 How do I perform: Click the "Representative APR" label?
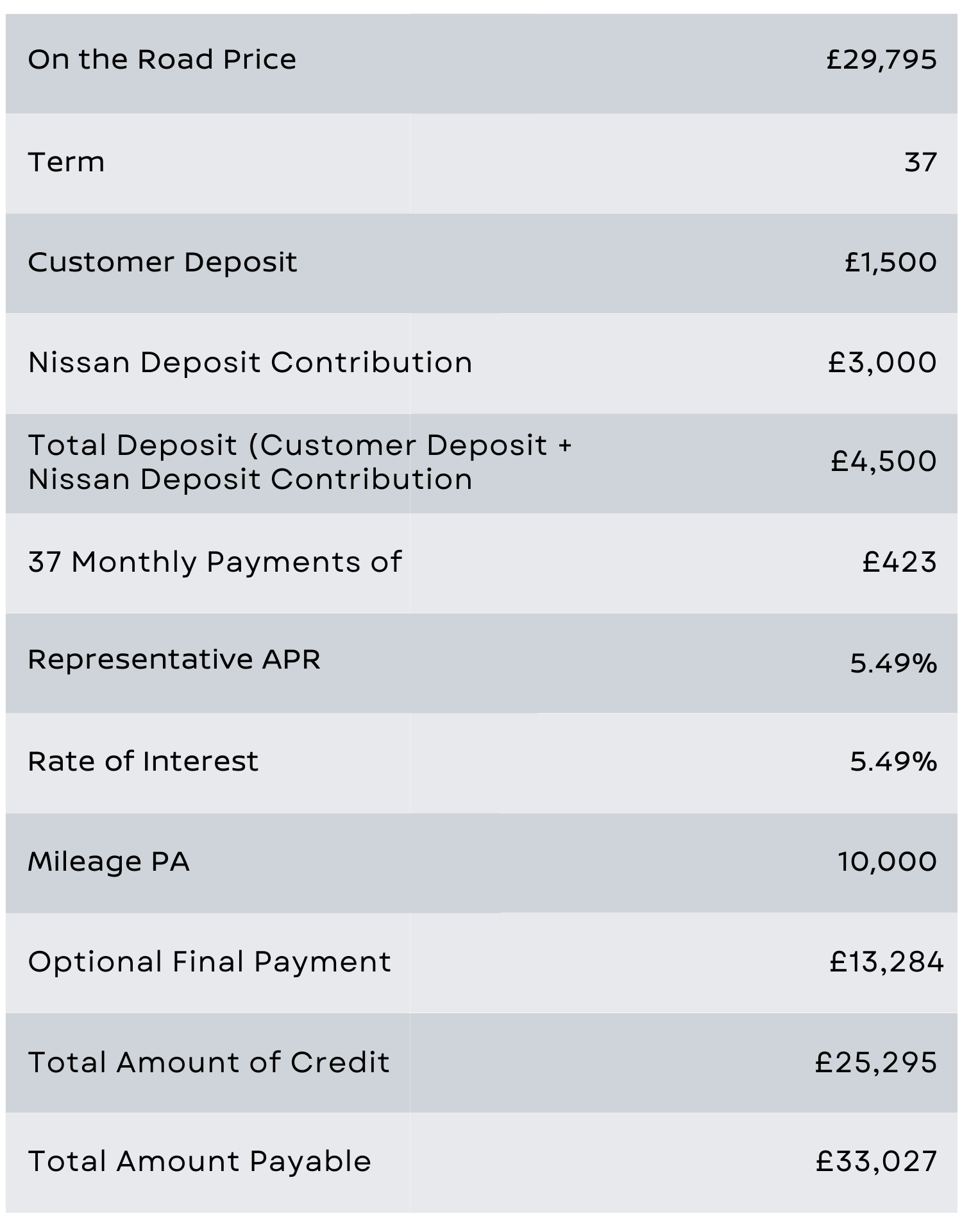(174, 660)
